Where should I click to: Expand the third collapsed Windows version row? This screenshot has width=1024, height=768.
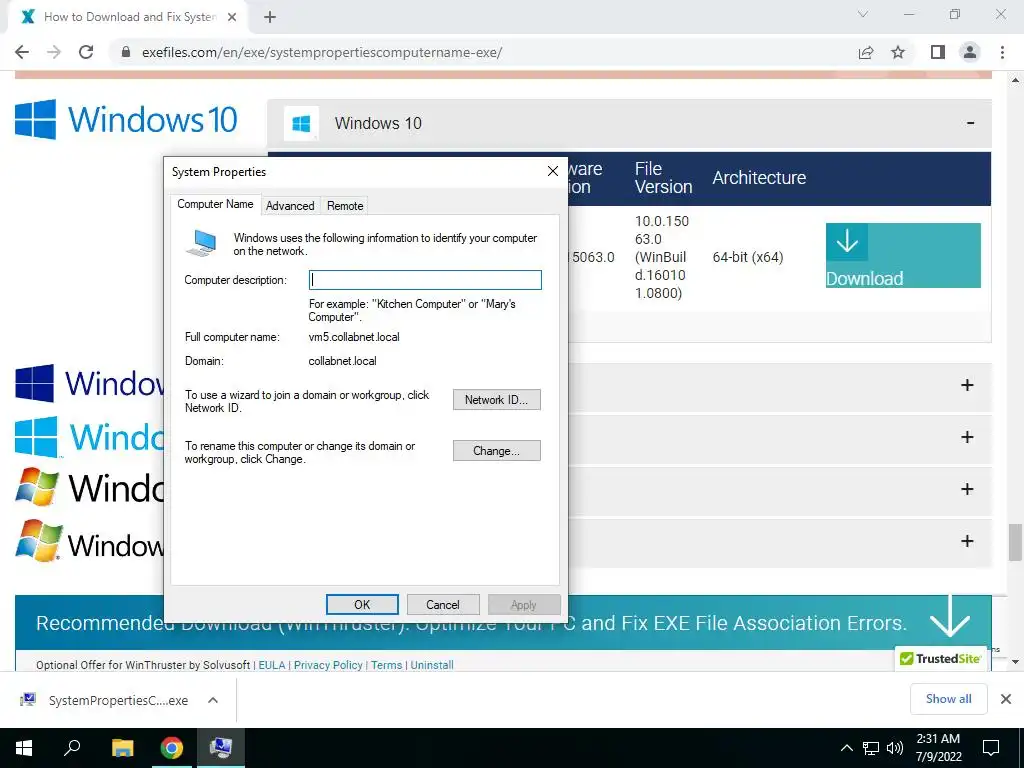pos(967,489)
